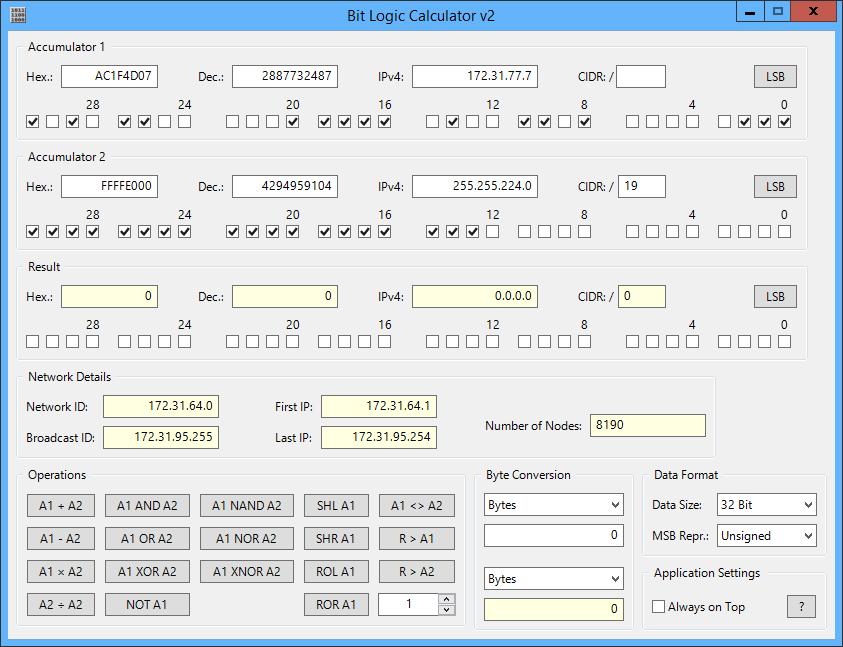Screen dimensions: 843x647
Task: Toggle bit 31 checkbox in Accumulator 1
Action: click(x=33, y=122)
